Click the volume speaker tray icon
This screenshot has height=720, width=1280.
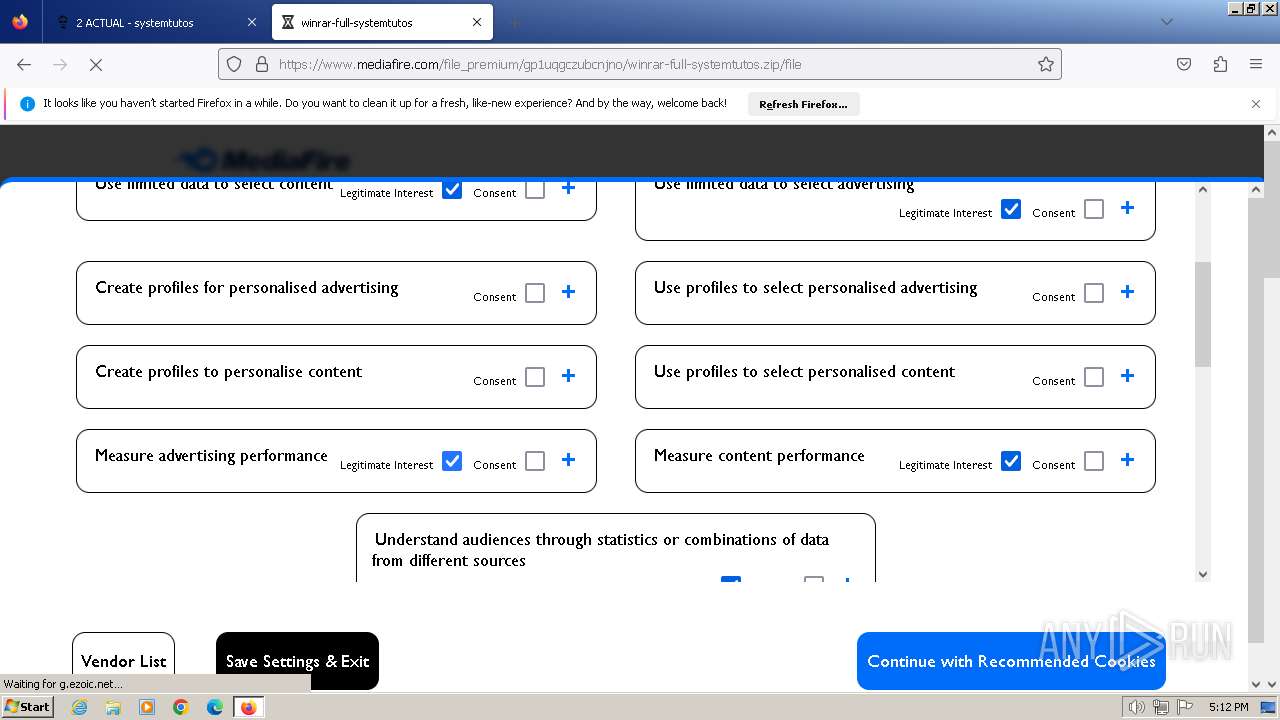(x=1137, y=707)
